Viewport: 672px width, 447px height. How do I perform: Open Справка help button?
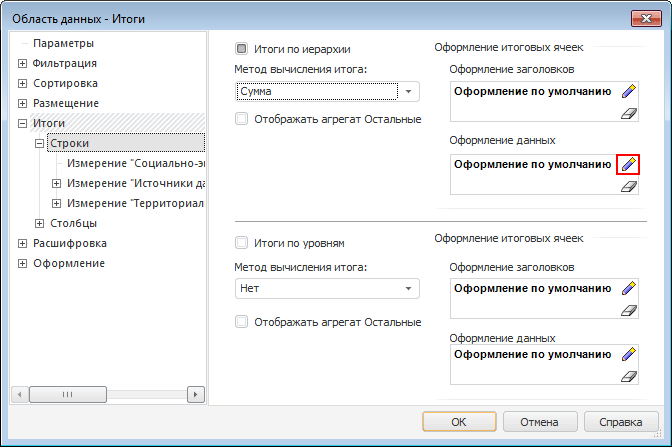click(620, 421)
